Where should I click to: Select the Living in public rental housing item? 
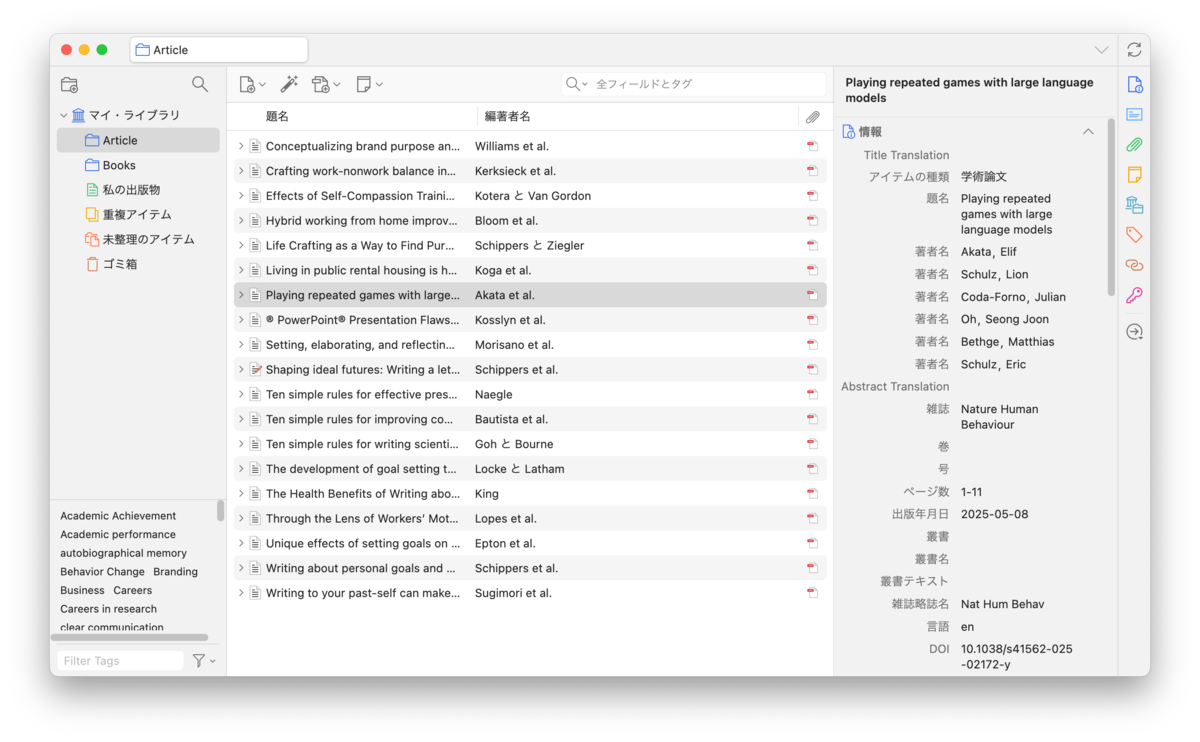coord(530,270)
